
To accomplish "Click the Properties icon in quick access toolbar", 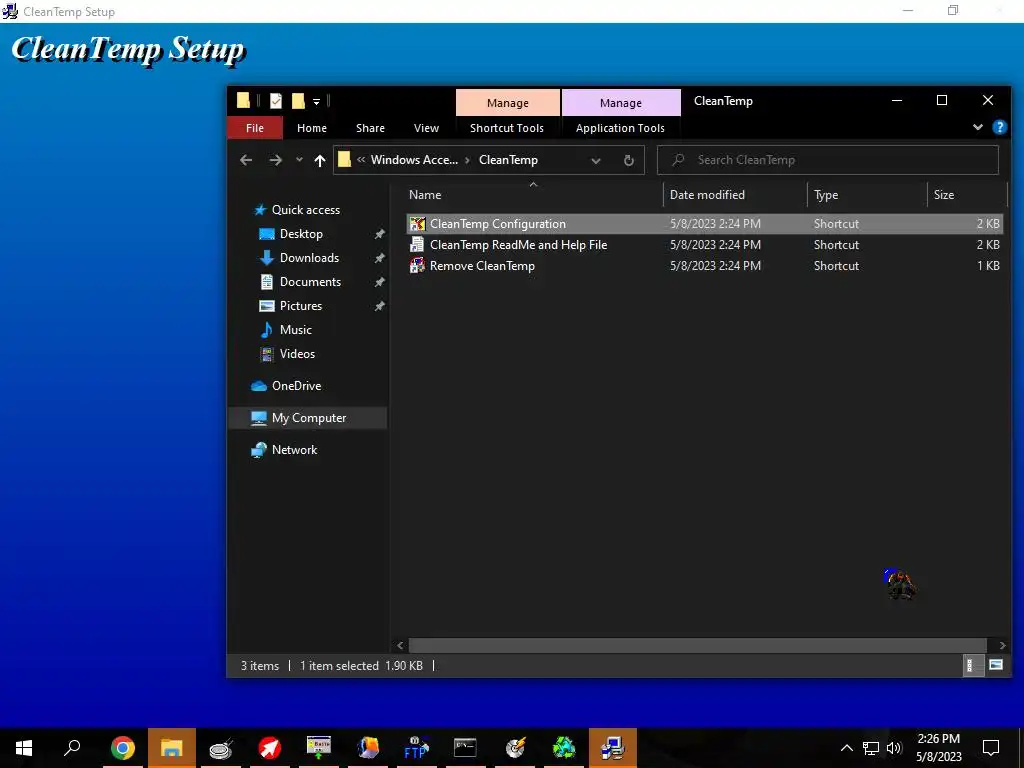I will point(276,101).
